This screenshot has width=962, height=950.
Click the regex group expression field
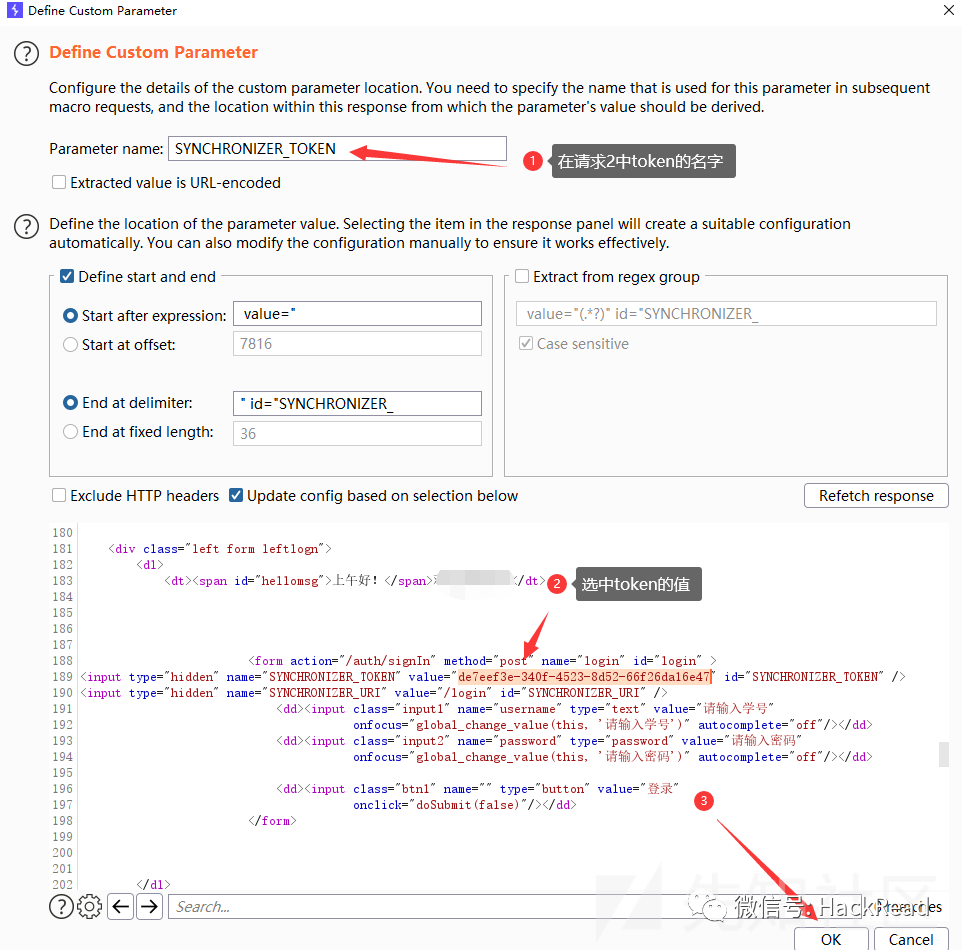(x=726, y=314)
